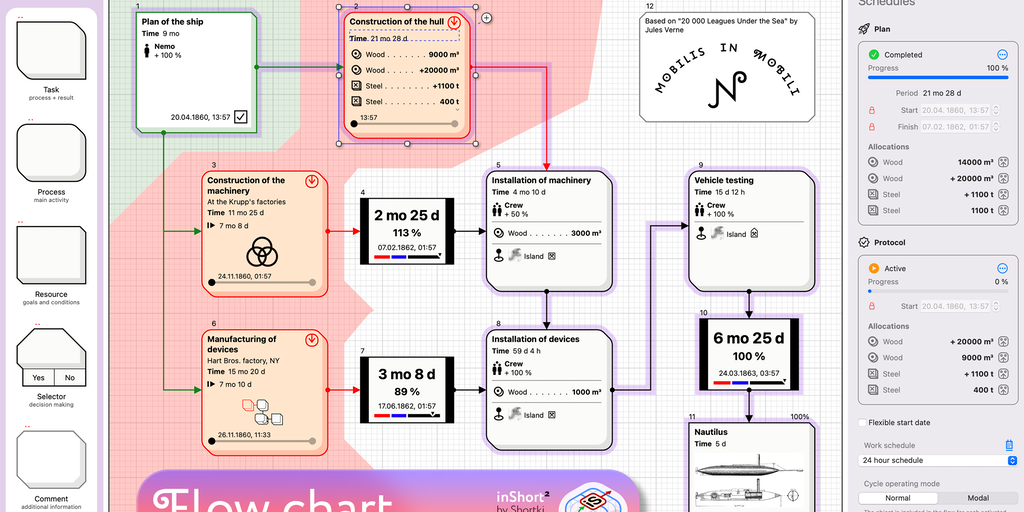This screenshot has width=1024, height=512.
Task: Open the subflow icon in Manufacturing of devices
Action: coord(262,411)
